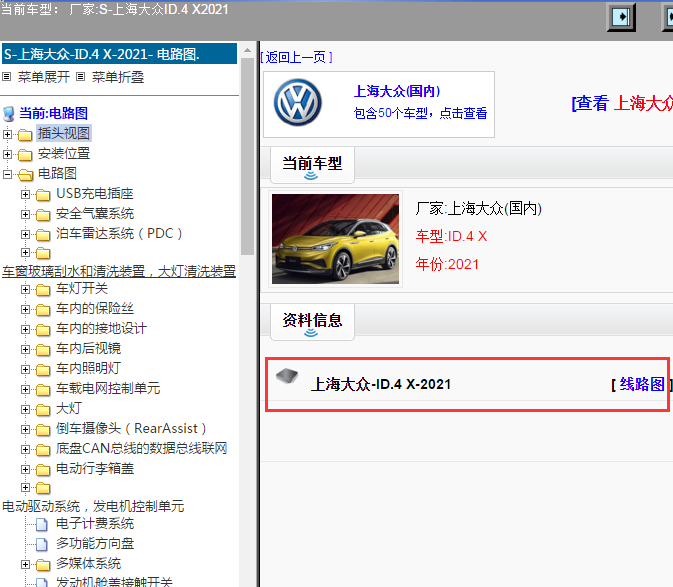The width and height of the screenshot is (673, 587).
Task: Expand the 安全气囊系统 node
Action: [x=25, y=214]
